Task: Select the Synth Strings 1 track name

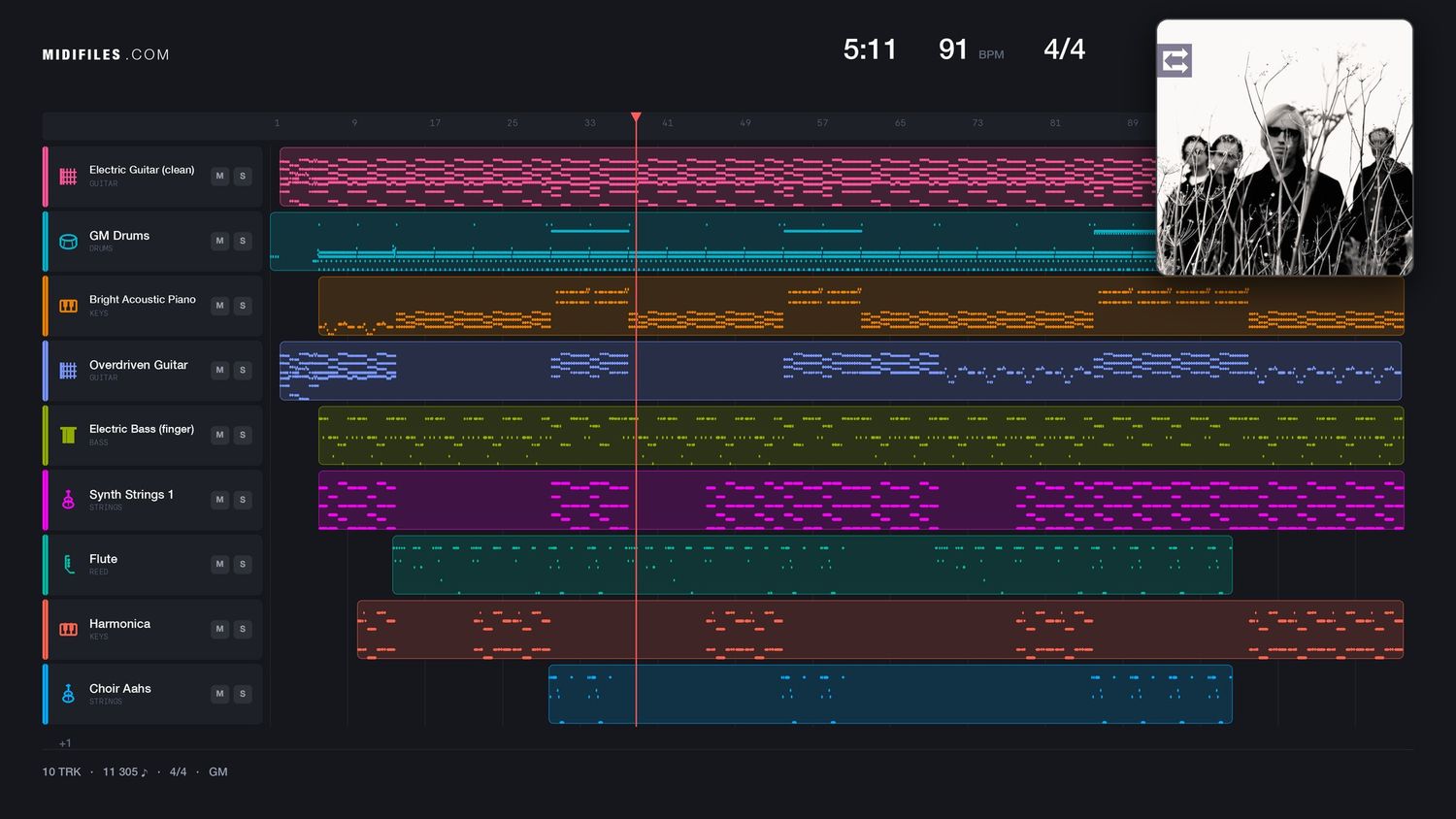Action: click(131, 495)
